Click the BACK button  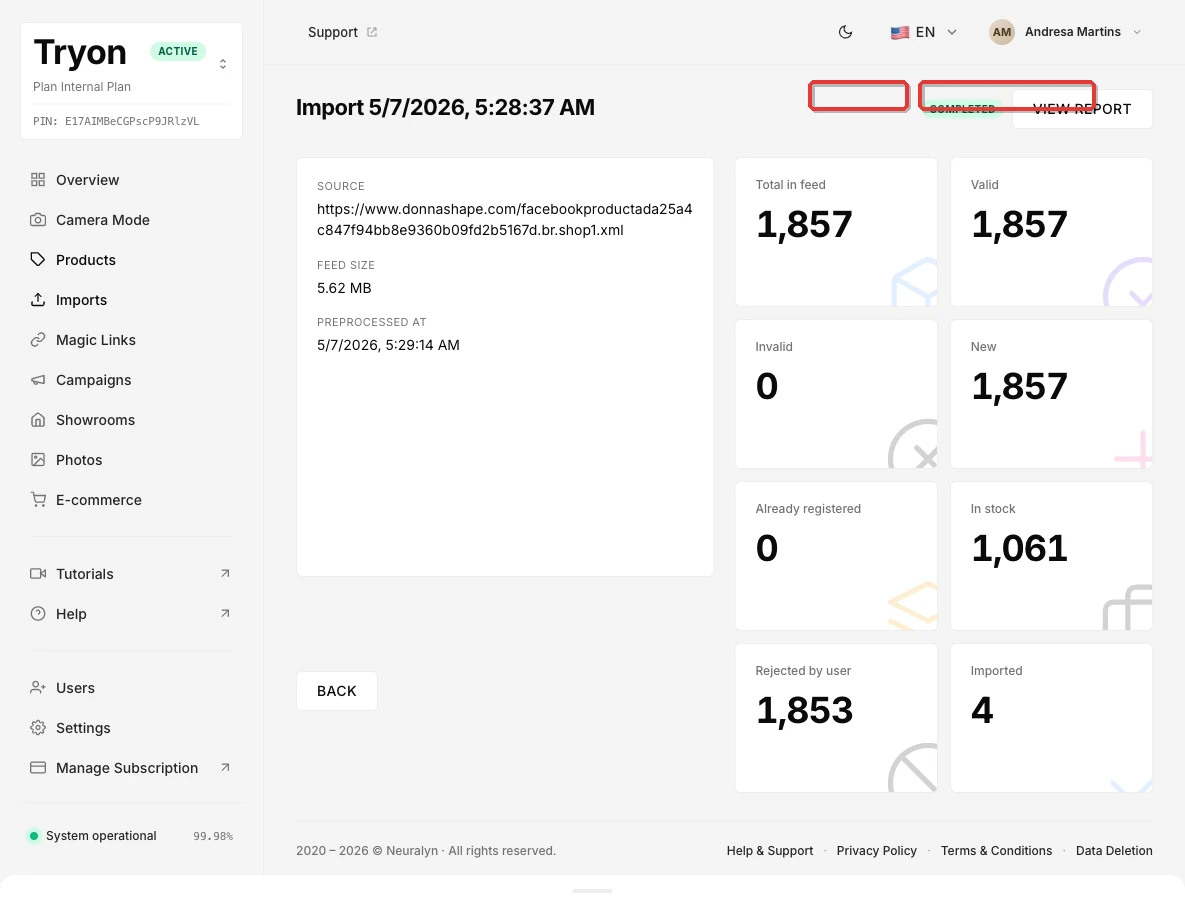(336, 691)
